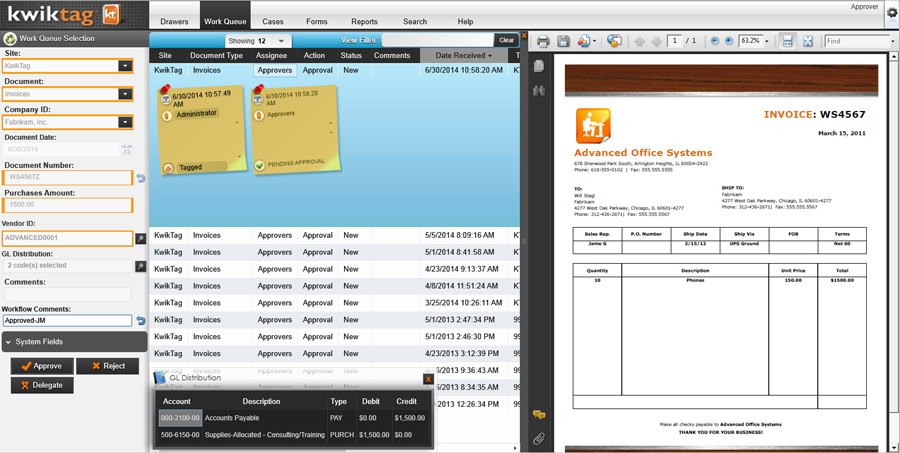The height and width of the screenshot is (453, 900).
Task: Open the Company ID dropdown
Action: click(125, 122)
